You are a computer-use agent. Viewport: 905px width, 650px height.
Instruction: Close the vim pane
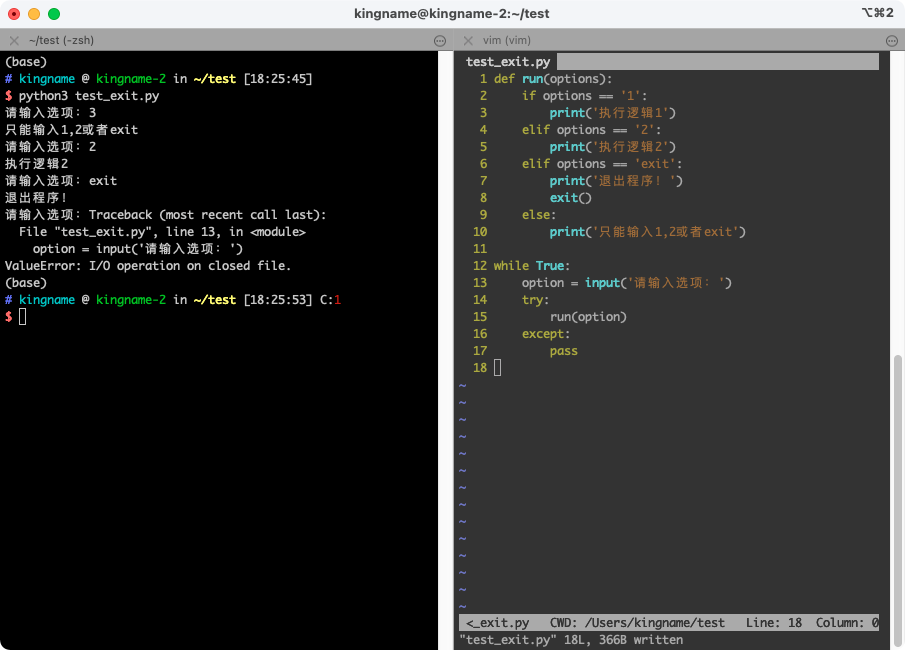[x=468, y=41]
